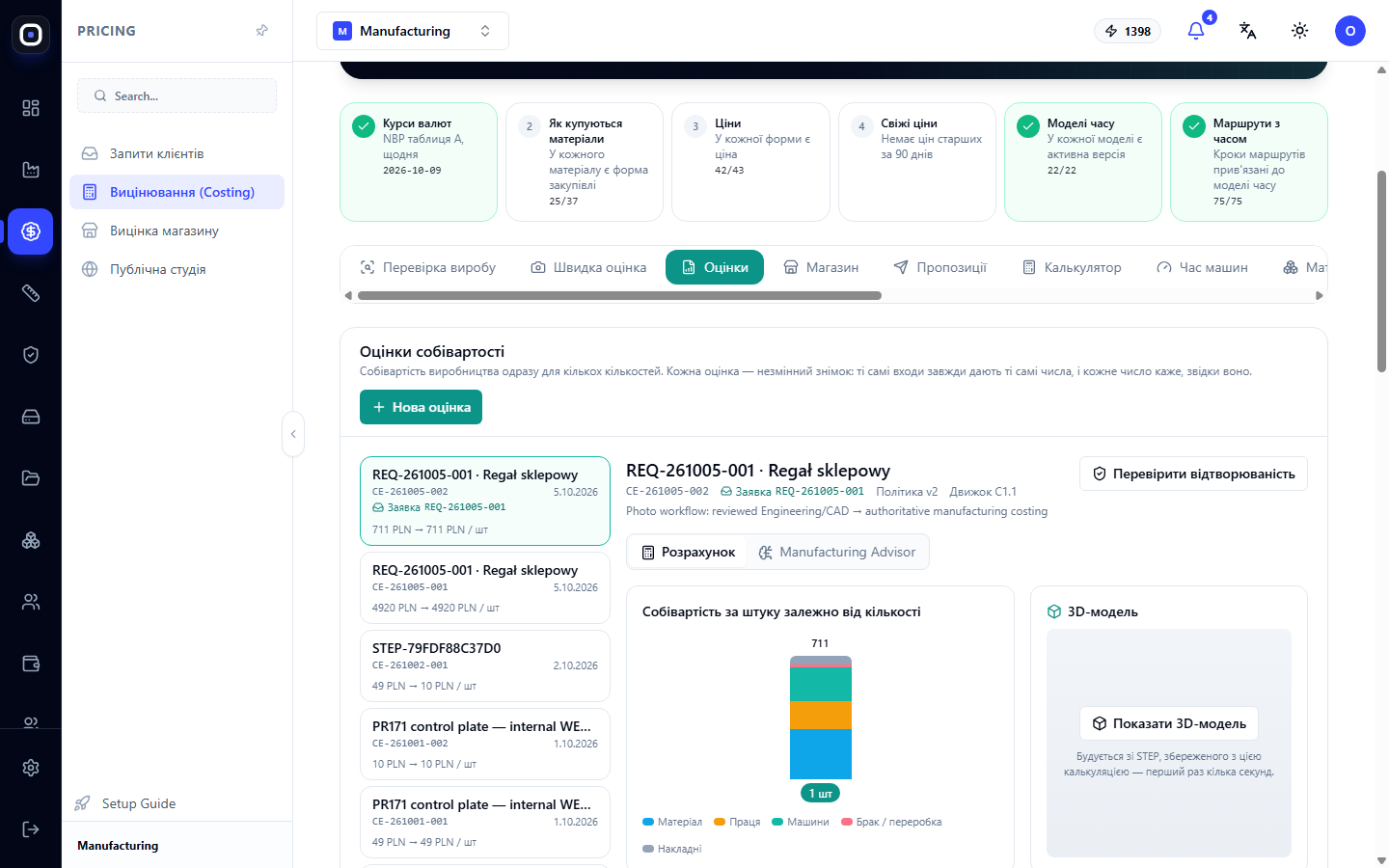This screenshot has height=868, width=1389.
Task: Open the ruler measurement icon in left rail
Action: click(31, 293)
